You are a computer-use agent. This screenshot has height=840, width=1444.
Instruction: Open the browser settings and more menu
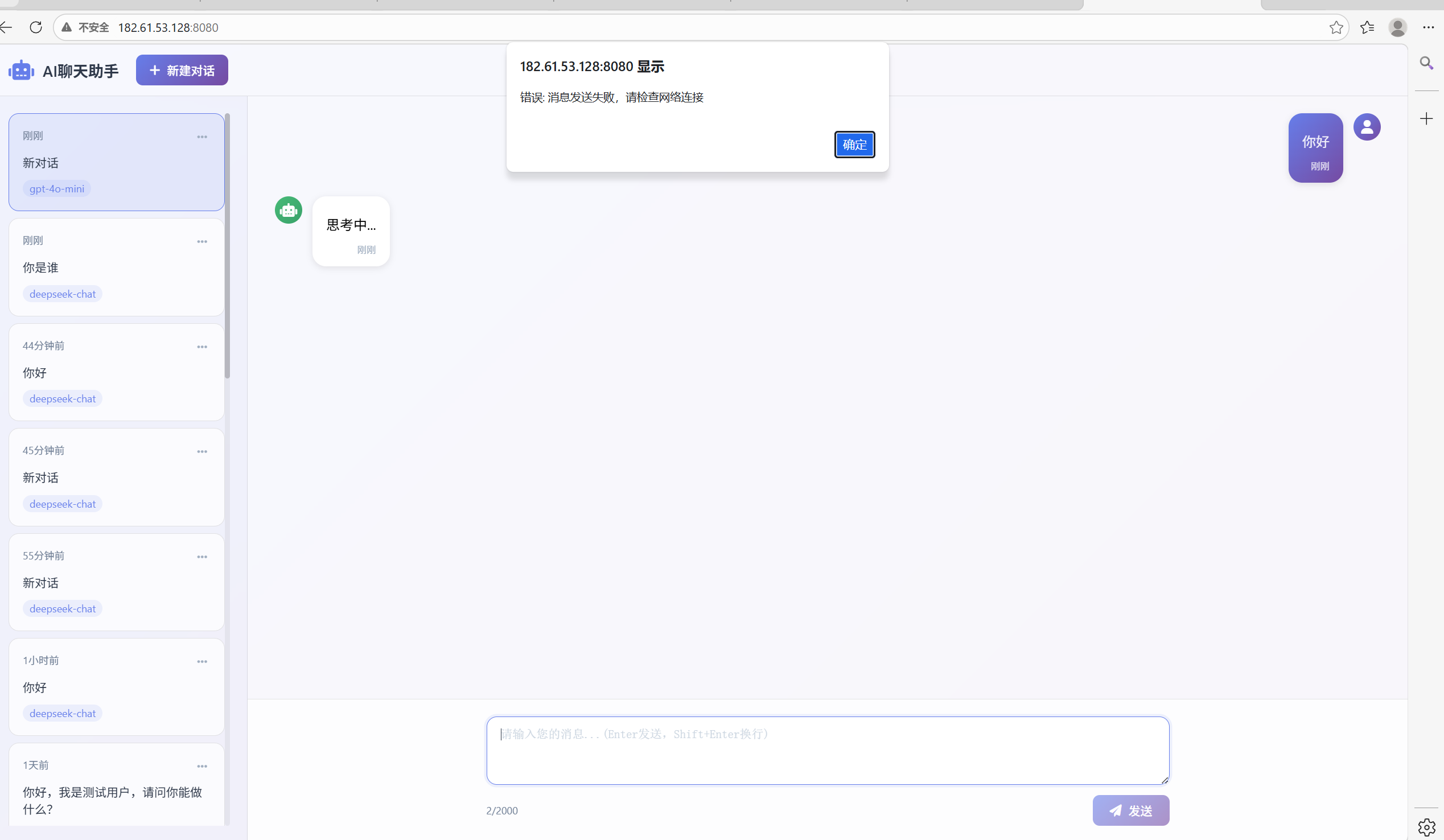coord(1429,27)
